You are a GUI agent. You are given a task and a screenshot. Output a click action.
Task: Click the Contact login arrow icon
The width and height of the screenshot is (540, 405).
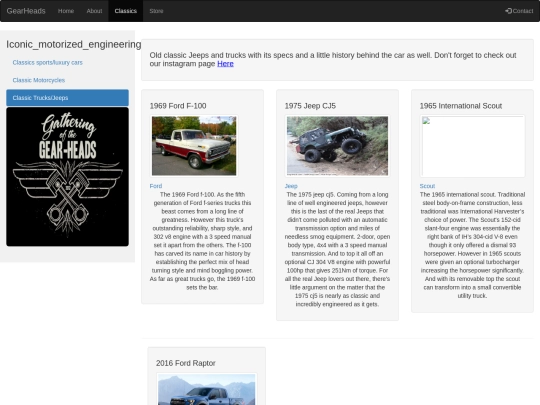pyautogui.click(x=508, y=11)
